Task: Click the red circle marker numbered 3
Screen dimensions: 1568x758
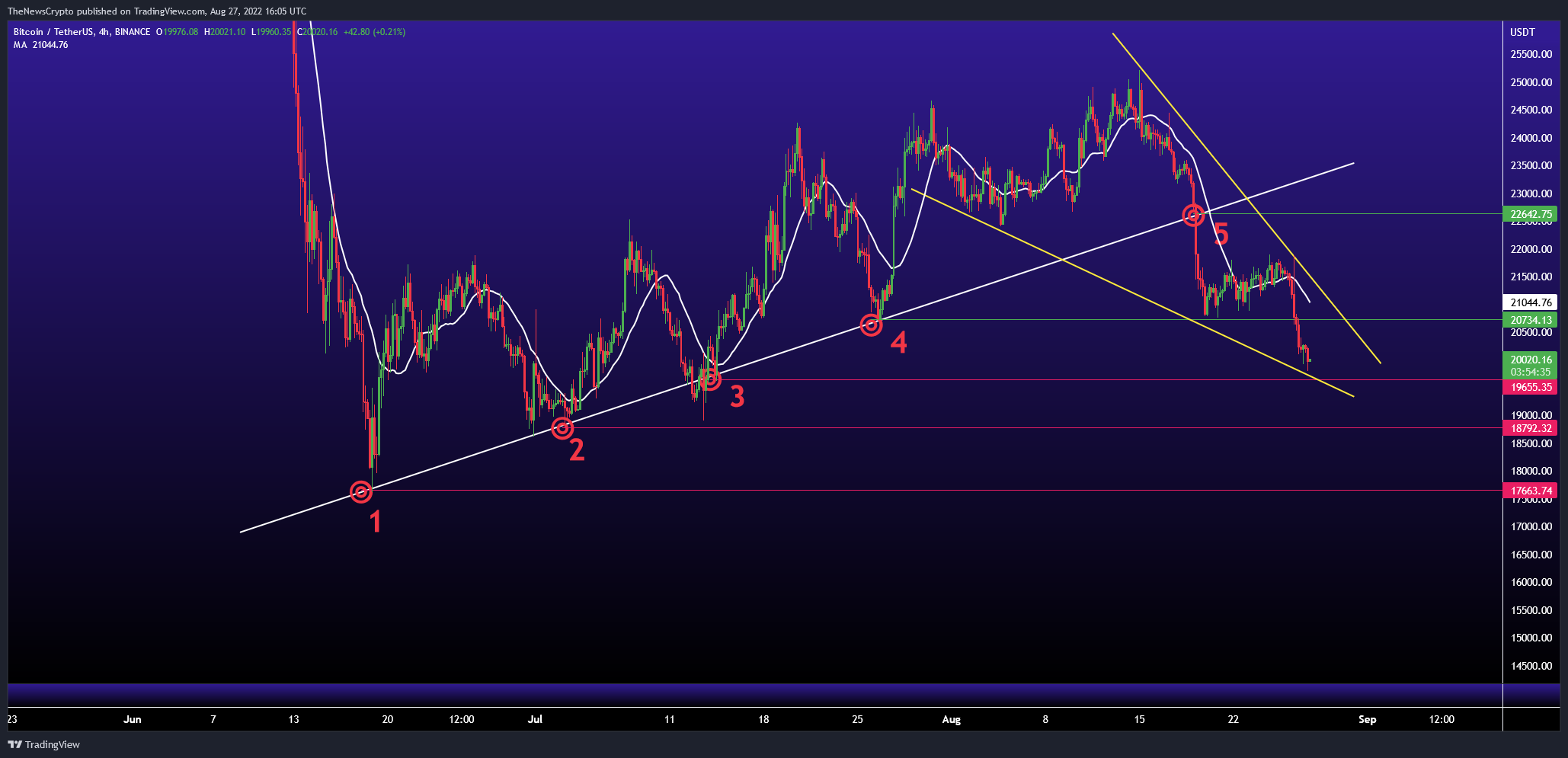Action: point(710,379)
